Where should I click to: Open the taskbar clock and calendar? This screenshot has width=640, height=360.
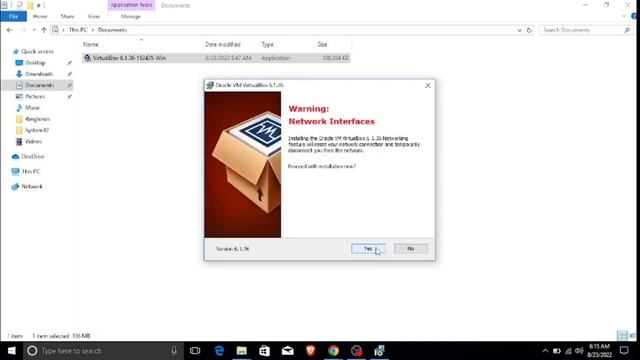tap(599, 351)
